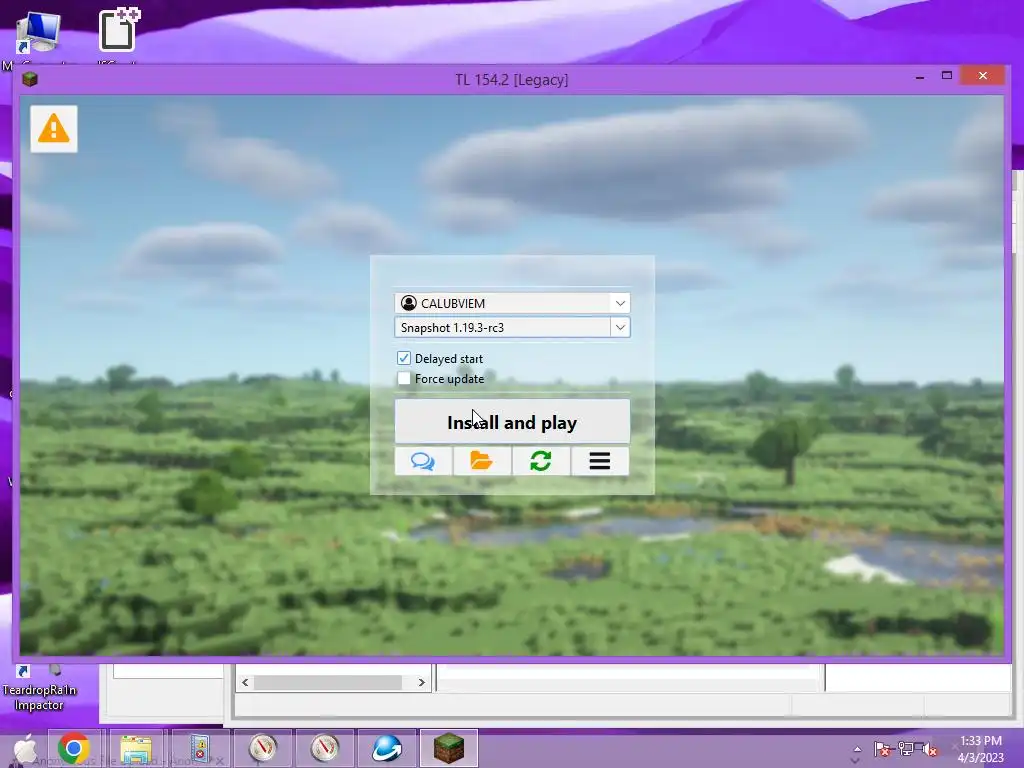
Task: Click the second Safari compass icon in the taskbar
Action: 325,748
